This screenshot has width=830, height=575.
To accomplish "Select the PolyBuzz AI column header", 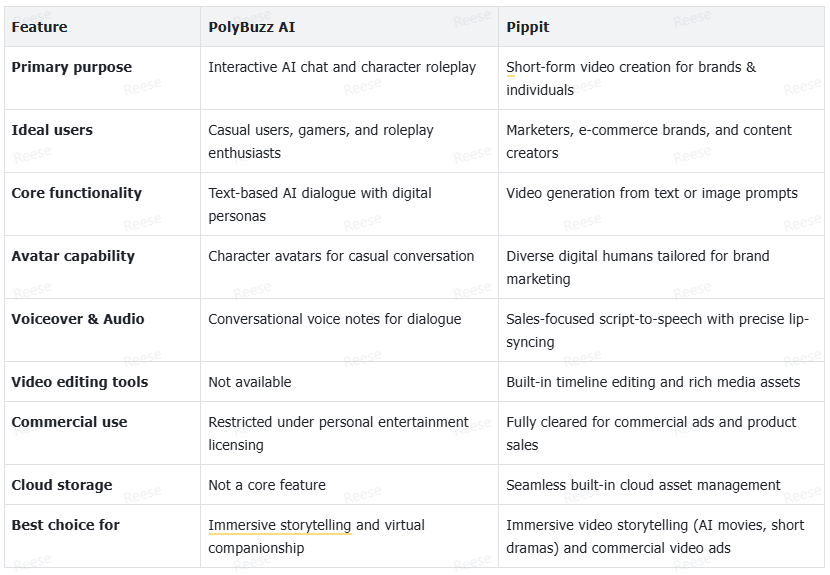I will (251, 27).
